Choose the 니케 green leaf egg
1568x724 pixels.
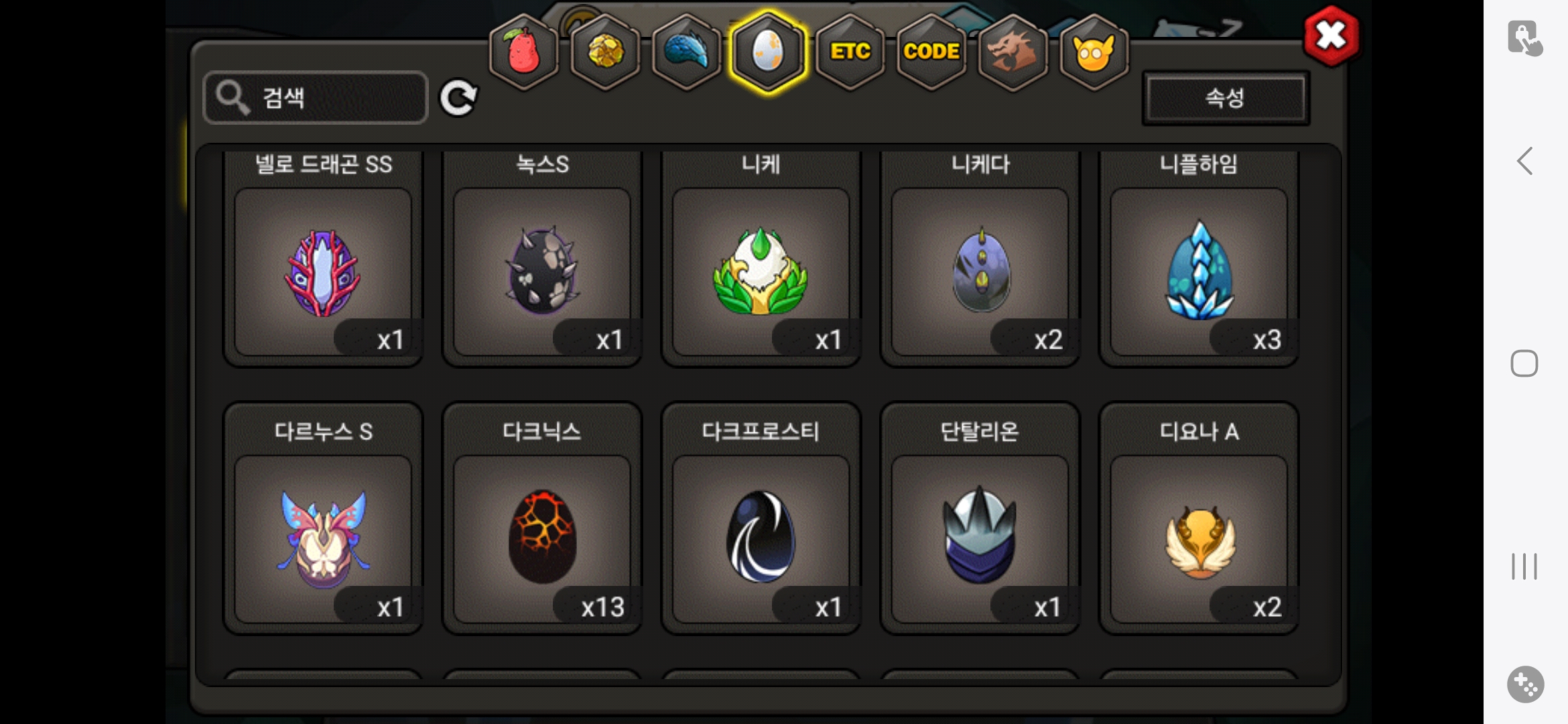(x=761, y=258)
